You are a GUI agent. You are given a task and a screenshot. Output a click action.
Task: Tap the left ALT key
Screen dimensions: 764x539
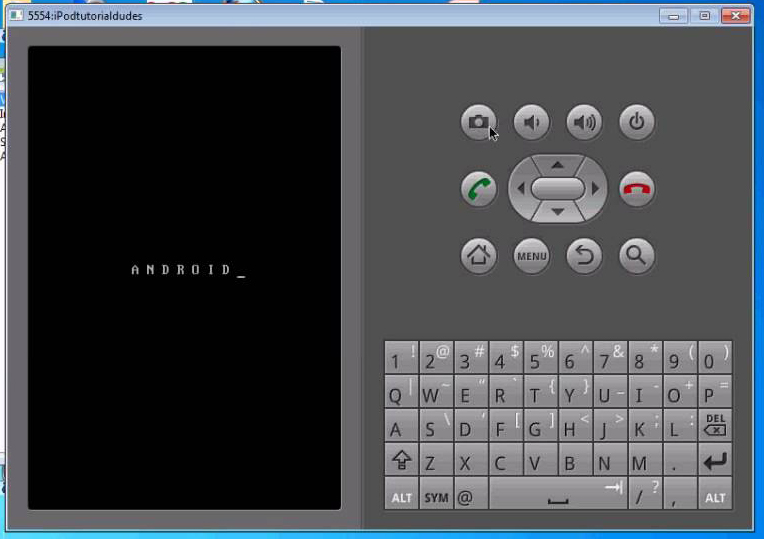[401, 493]
